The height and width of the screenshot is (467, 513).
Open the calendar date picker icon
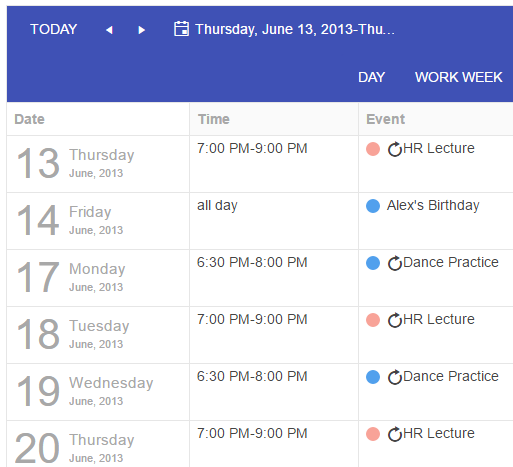[181, 29]
